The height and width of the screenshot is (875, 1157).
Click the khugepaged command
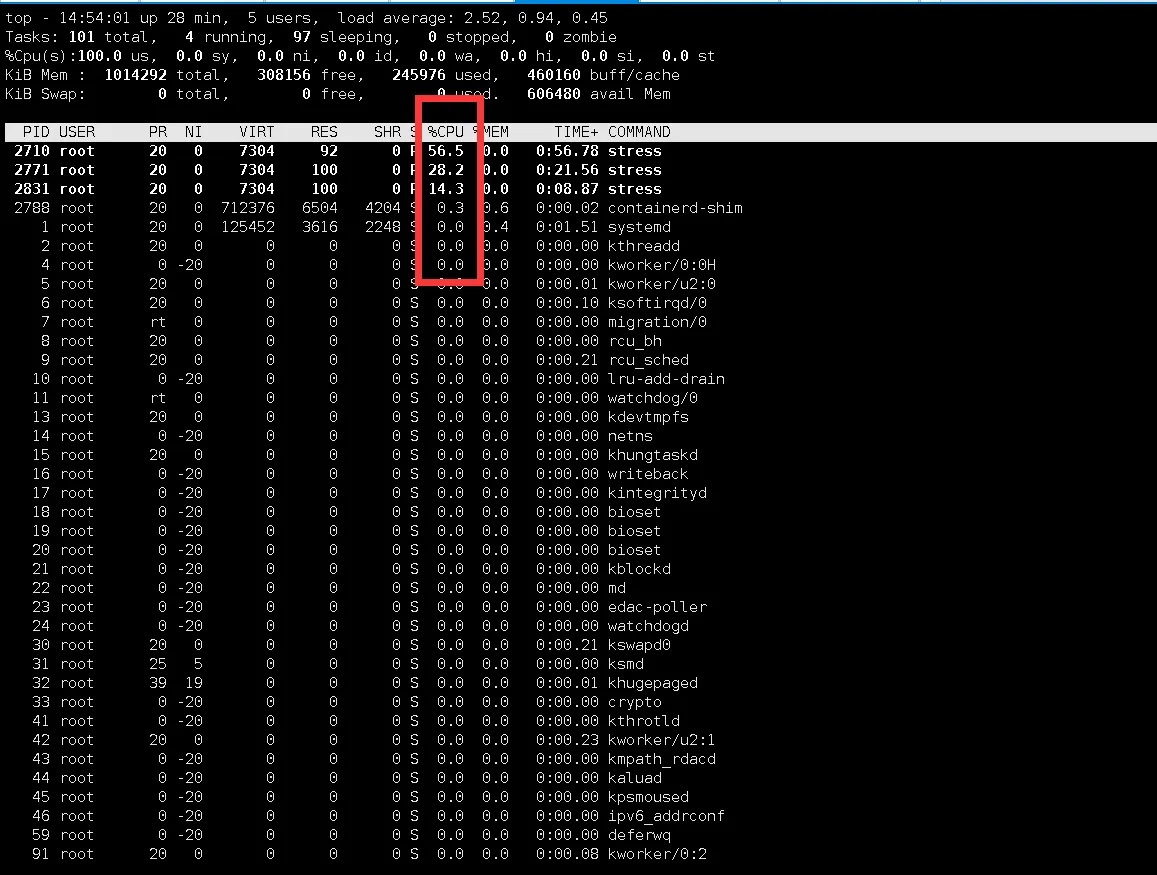coord(653,683)
